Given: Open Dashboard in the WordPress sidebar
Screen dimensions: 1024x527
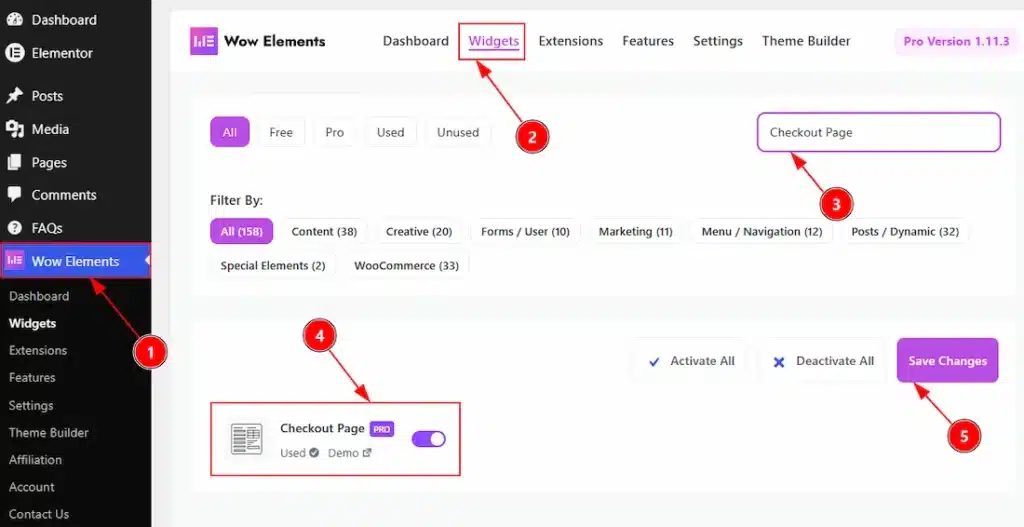Looking at the screenshot, I should tap(63, 20).
